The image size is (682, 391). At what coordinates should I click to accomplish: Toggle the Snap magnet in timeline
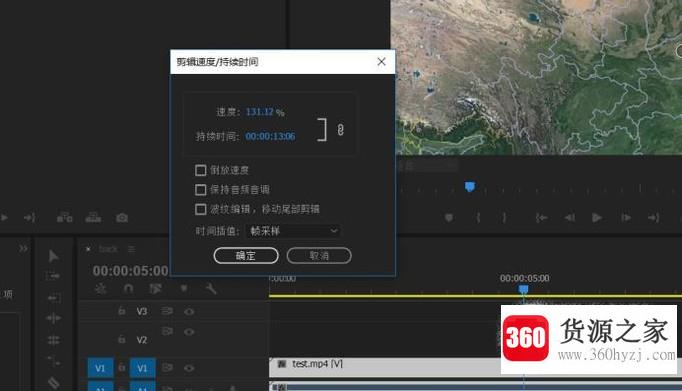[x=128, y=288]
